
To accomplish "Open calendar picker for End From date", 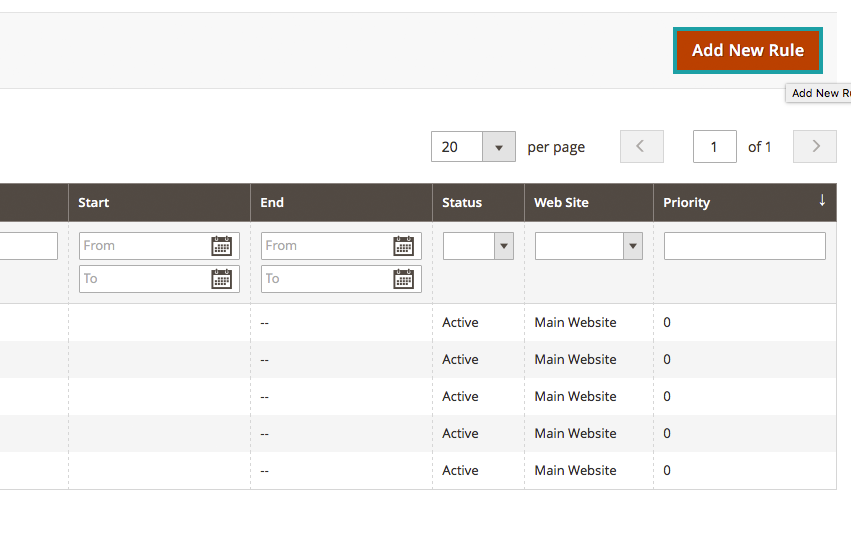I will (x=403, y=246).
